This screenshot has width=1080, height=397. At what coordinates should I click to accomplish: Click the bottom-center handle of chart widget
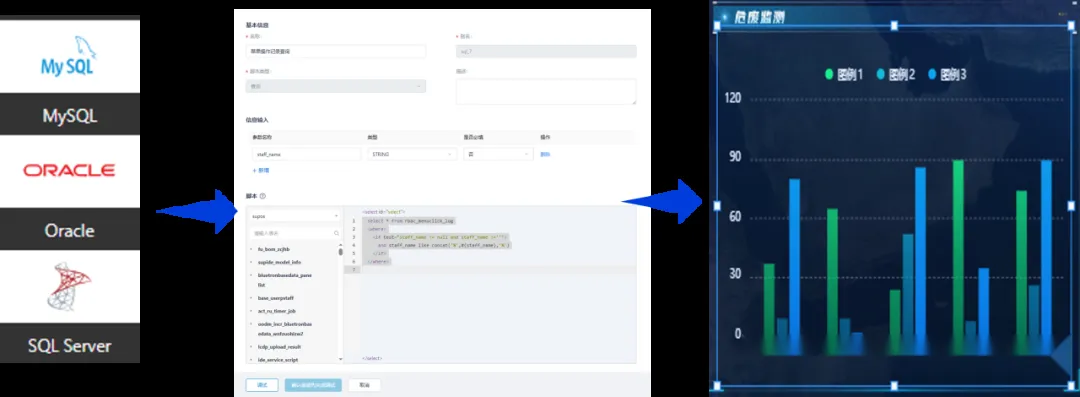[x=894, y=385]
